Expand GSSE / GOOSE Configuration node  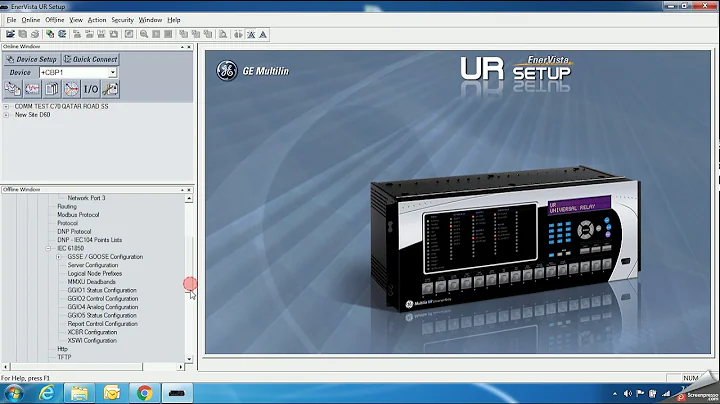point(59,257)
